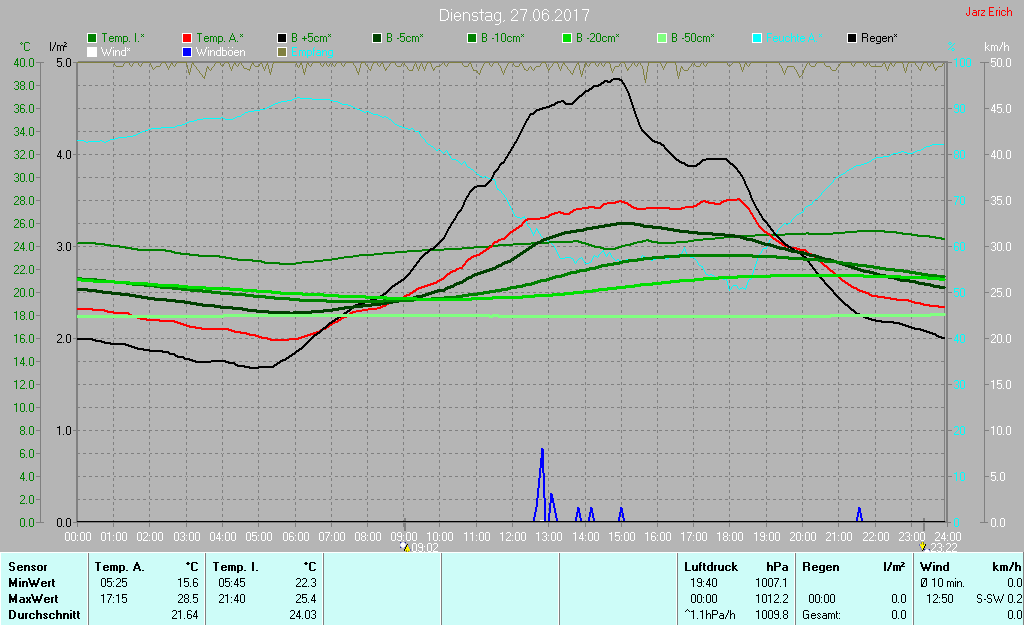The width and height of the screenshot is (1024, 625).
Task: Select the B -10cm legend color box
Action: (472, 39)
